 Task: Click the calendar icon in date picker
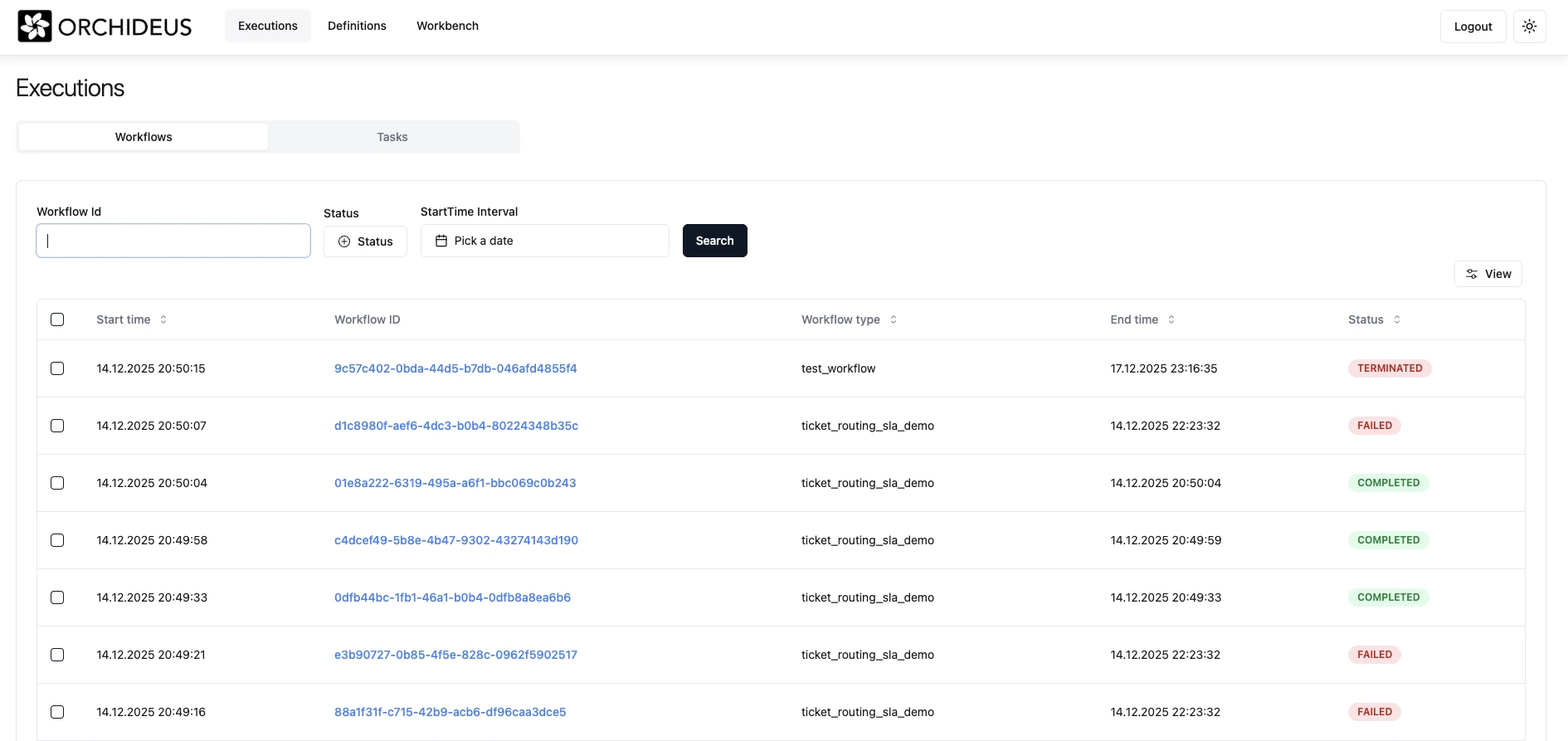[x=441, y=241]
